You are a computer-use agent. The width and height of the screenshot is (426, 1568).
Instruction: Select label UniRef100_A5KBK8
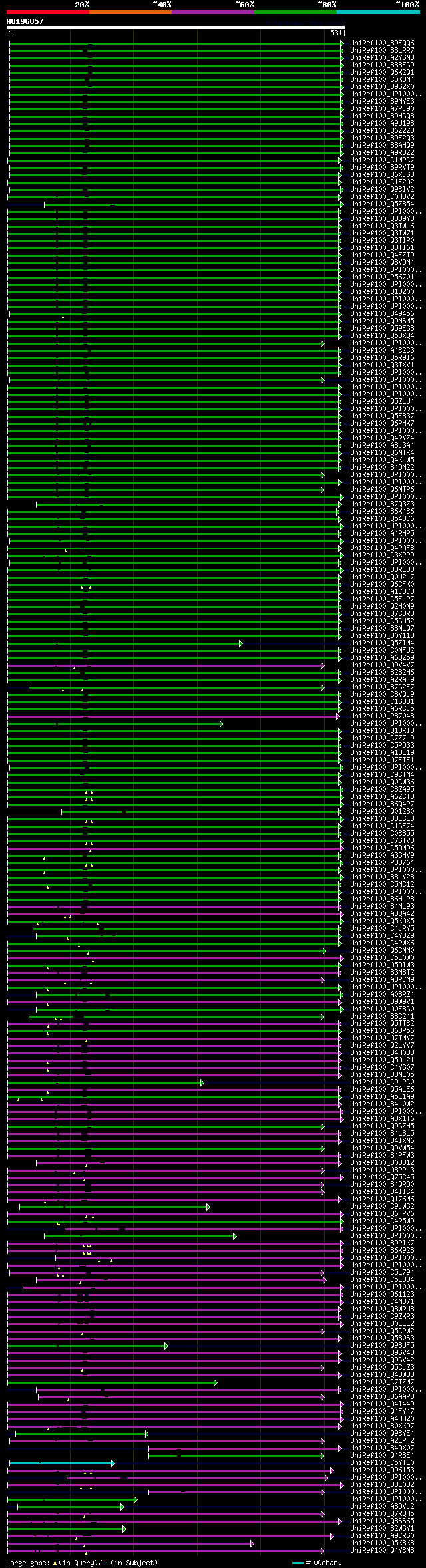pos(382,1543)
